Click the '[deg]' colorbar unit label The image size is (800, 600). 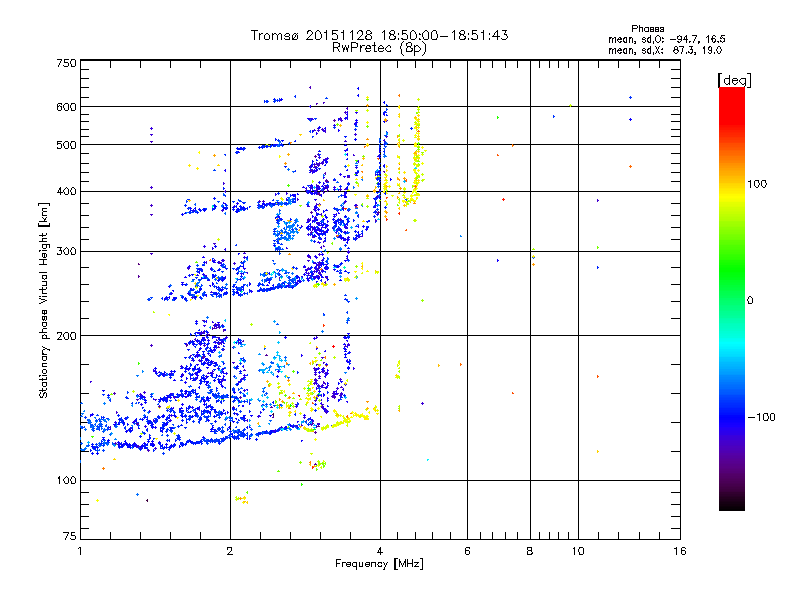(x=734, y=81)
